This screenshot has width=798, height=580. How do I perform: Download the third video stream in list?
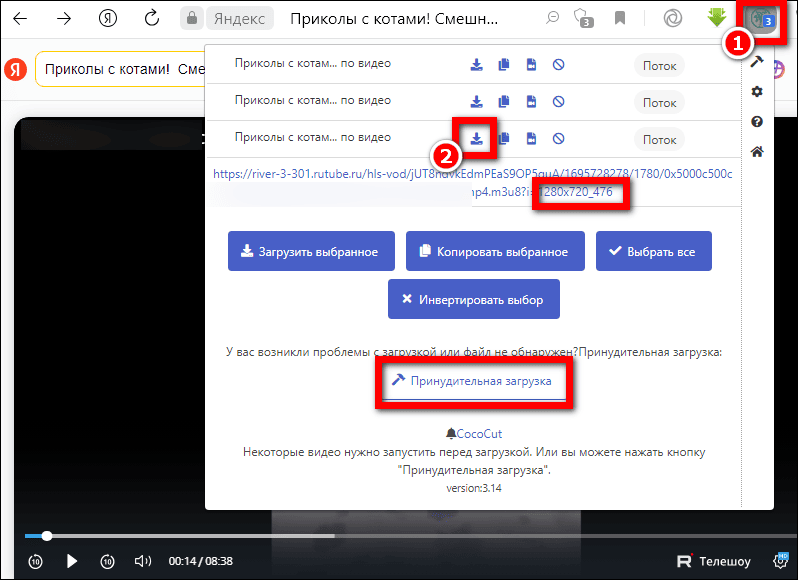[478, 138]
